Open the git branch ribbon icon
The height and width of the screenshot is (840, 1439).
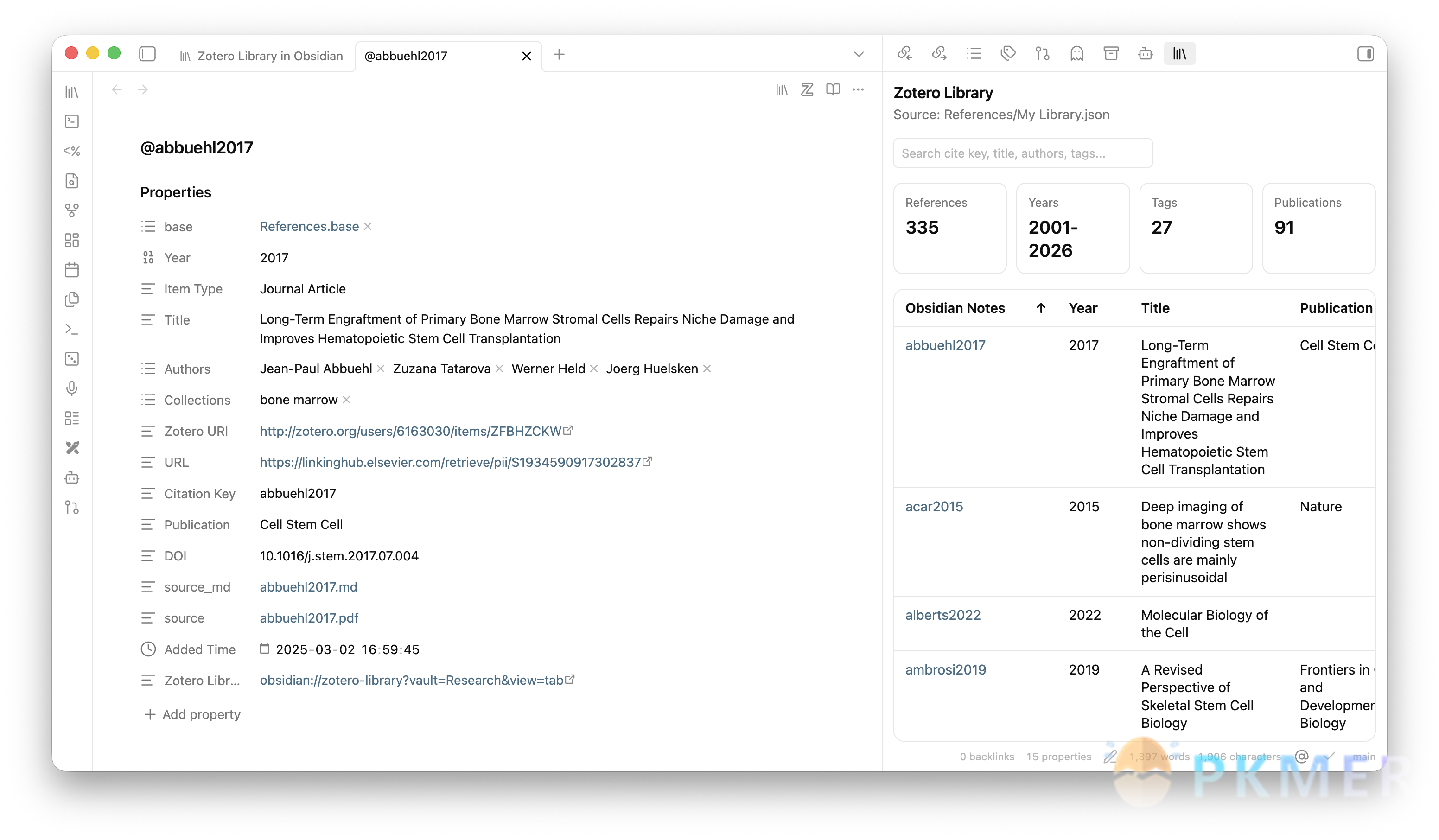pos(72,508)
